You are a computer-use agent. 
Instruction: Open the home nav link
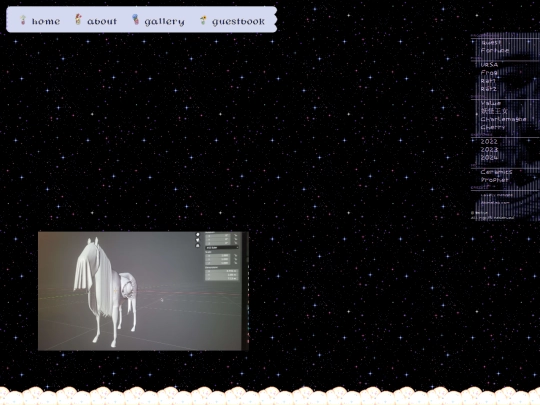point(46,21)
